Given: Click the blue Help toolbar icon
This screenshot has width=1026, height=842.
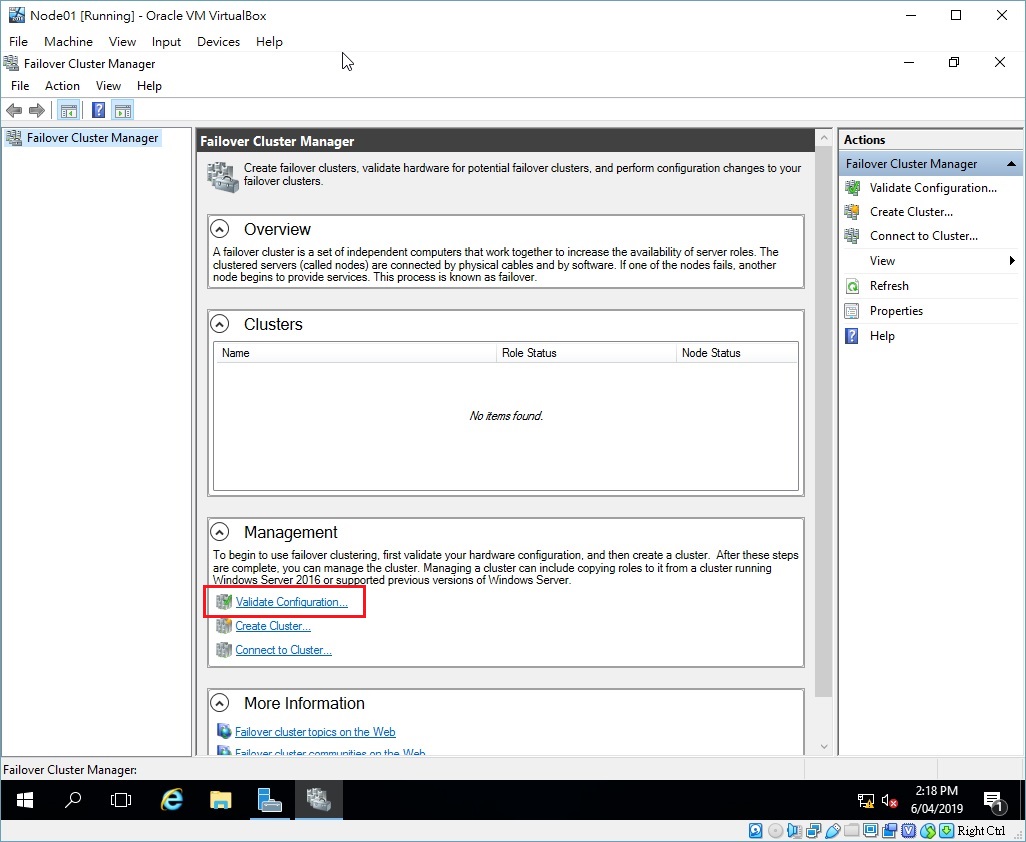Looking at the screenshot, I should click(x=98, y=110).
